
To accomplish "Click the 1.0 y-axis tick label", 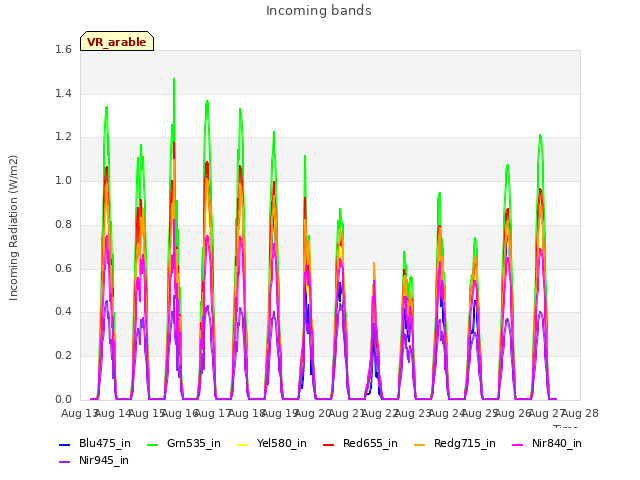I will pos(63,180).
